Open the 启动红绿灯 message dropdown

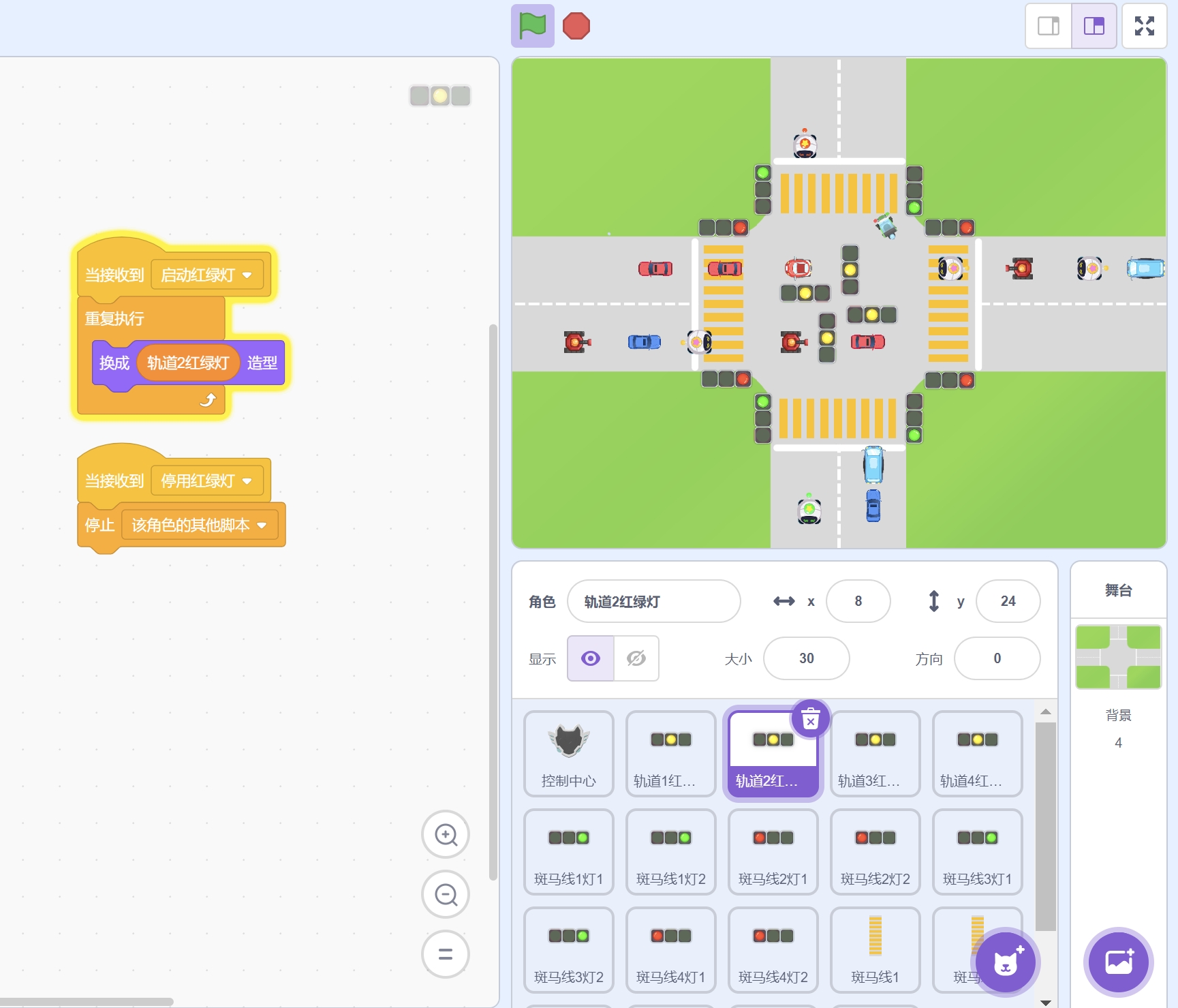[247, 275]
